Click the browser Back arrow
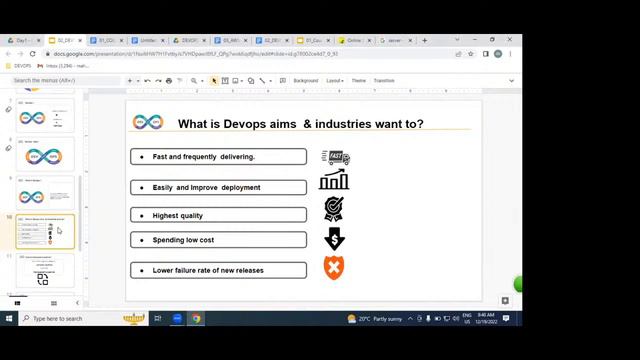Image resolution: width=640 pixels, height=360 pixels. pyautogui.click(x=9, y=54)
